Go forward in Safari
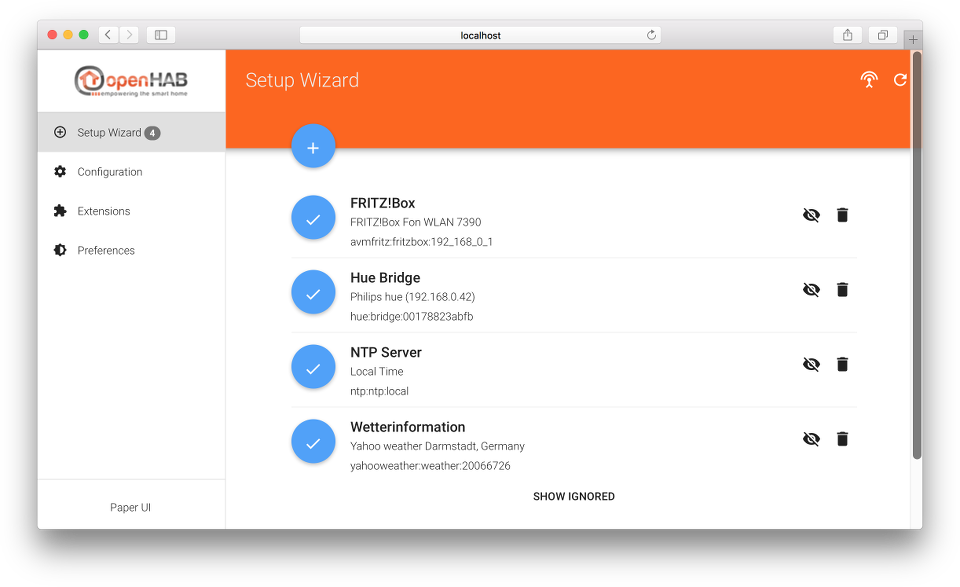This screenshot has height=587, width=960. pyautogui.click(x=129, y=35)
